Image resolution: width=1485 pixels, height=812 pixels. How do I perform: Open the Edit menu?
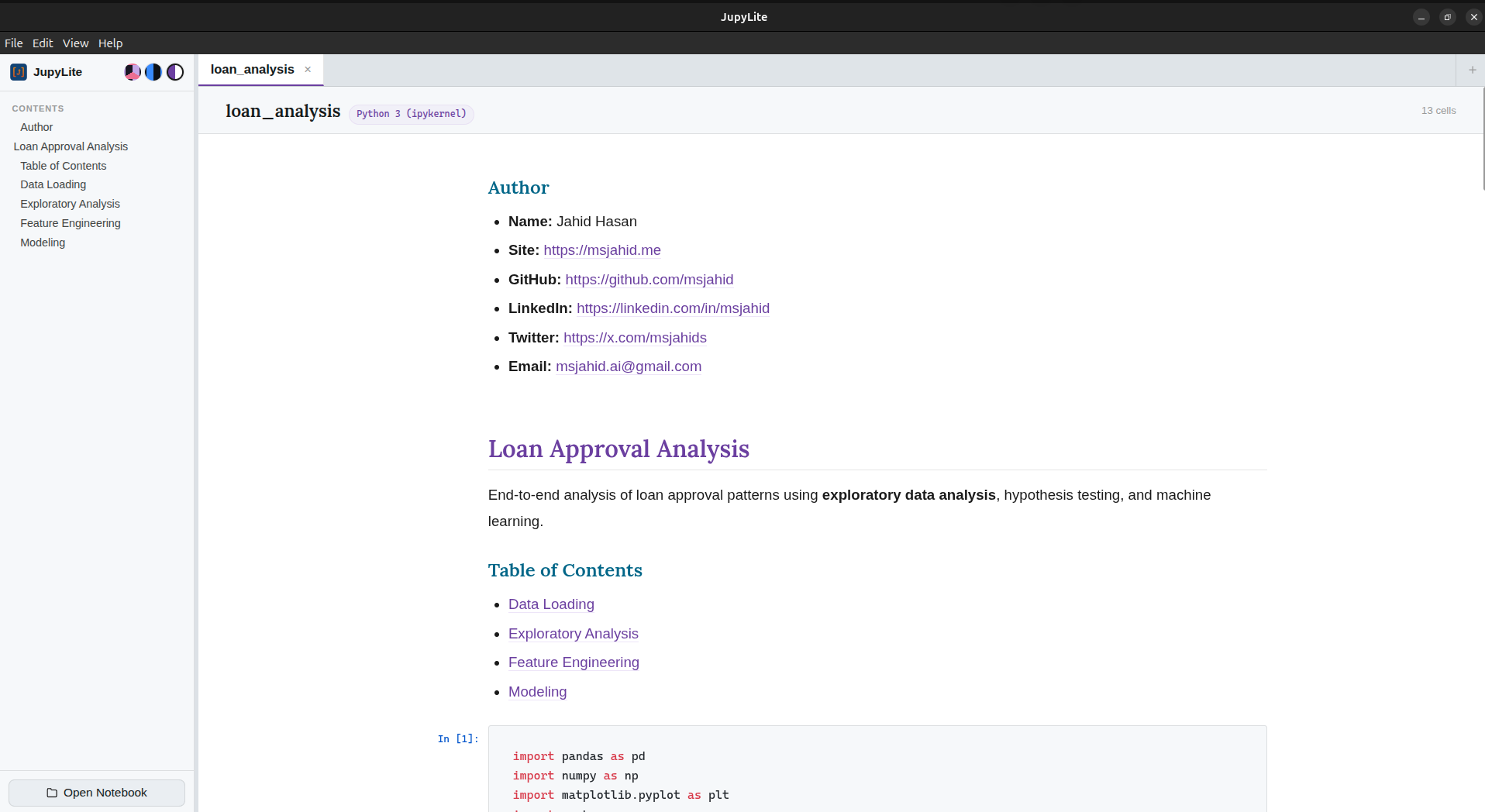coord(42,43)
